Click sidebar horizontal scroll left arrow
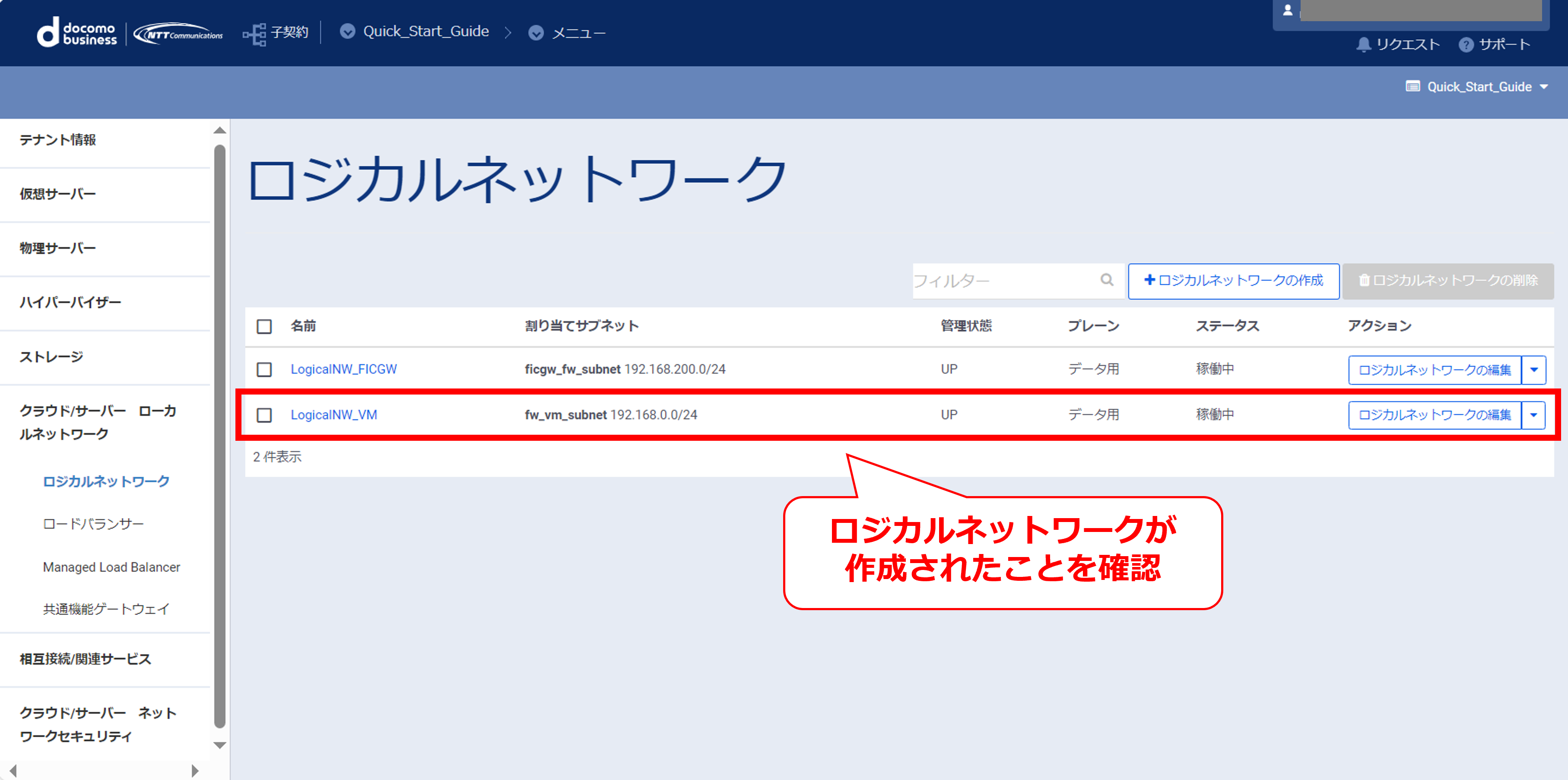This screenshot has width=1568, height=780. click(x=13, y=771)
